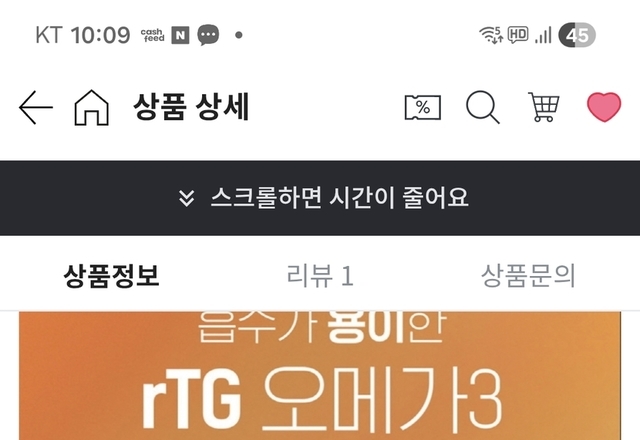Open search with magnifying glass icon
Viewport: 640px width, 440px height.
point(482,107)
